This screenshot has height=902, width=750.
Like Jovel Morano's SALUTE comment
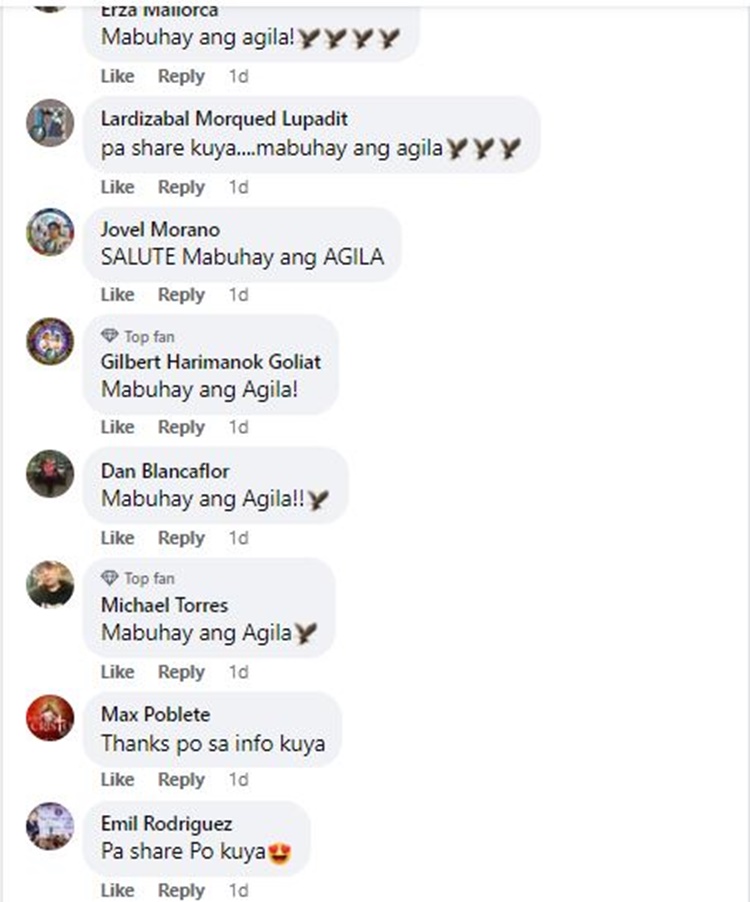click(x=117, y=295)
